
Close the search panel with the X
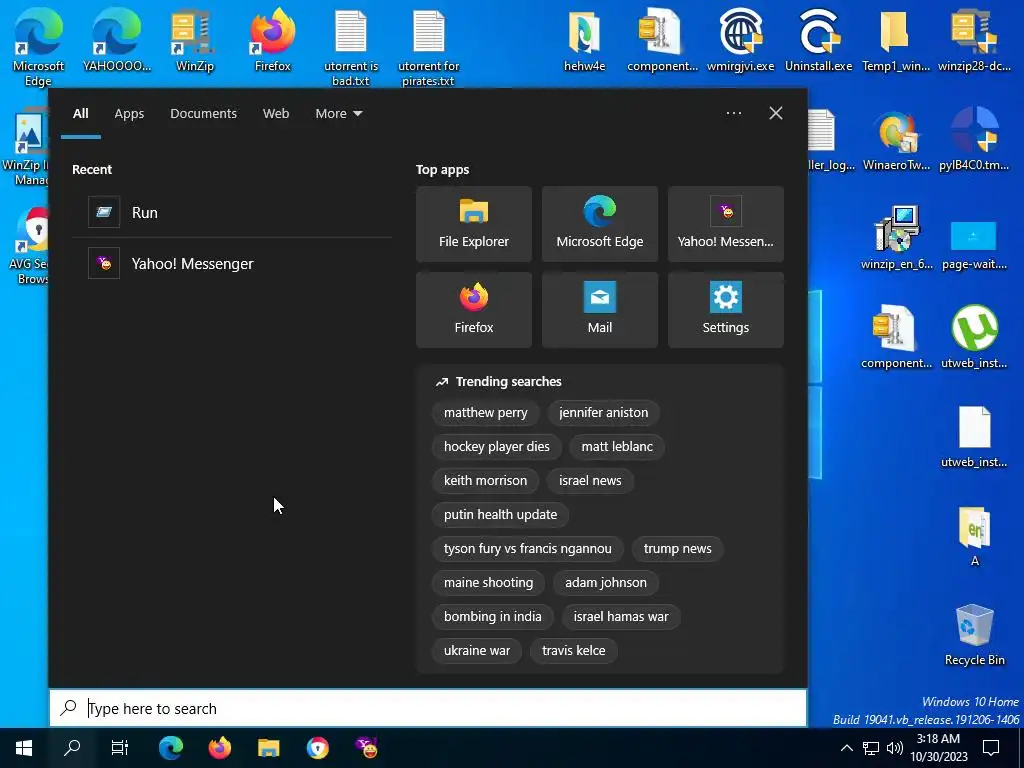[776, 113]
